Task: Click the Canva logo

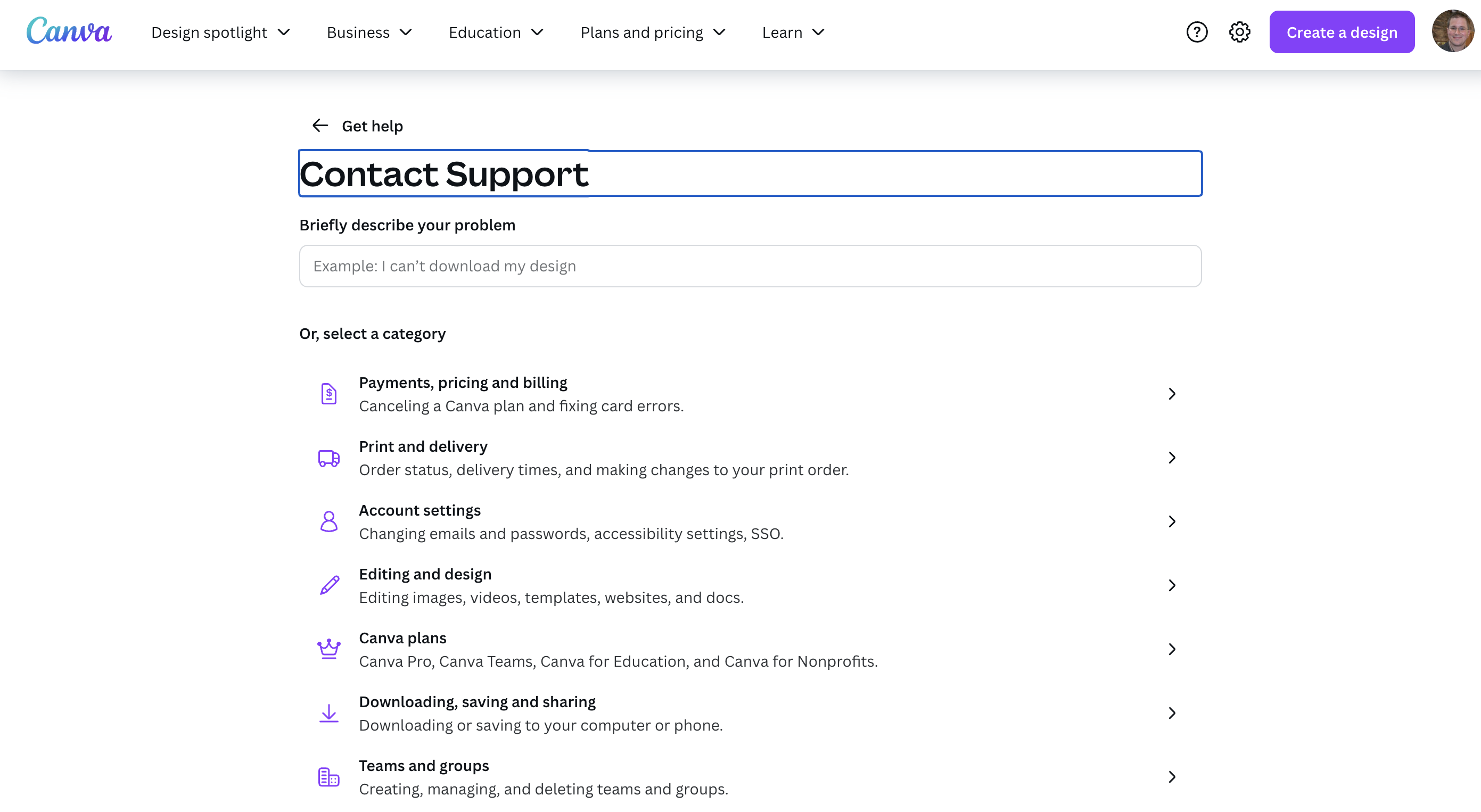Action: pos(69,31)
